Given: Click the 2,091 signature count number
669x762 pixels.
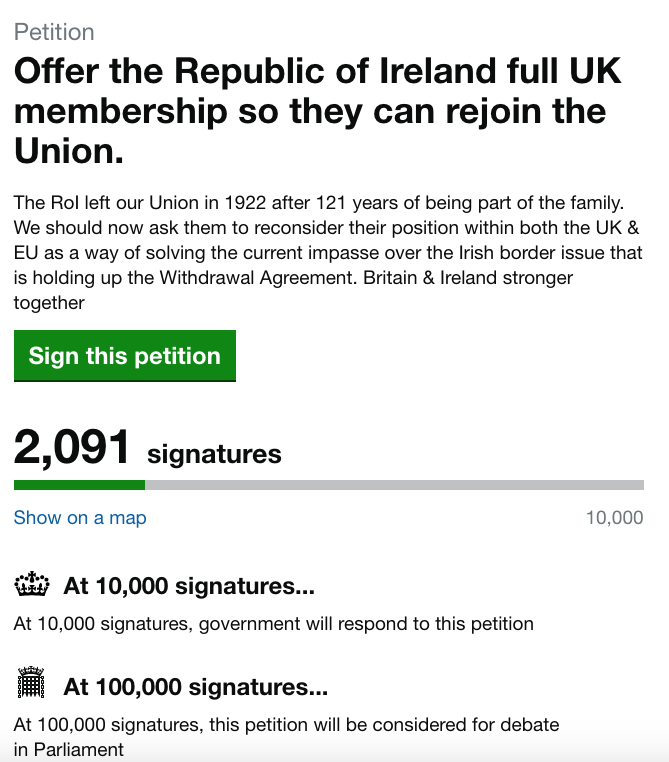Looking at the screenshot, I should [71, 448].
